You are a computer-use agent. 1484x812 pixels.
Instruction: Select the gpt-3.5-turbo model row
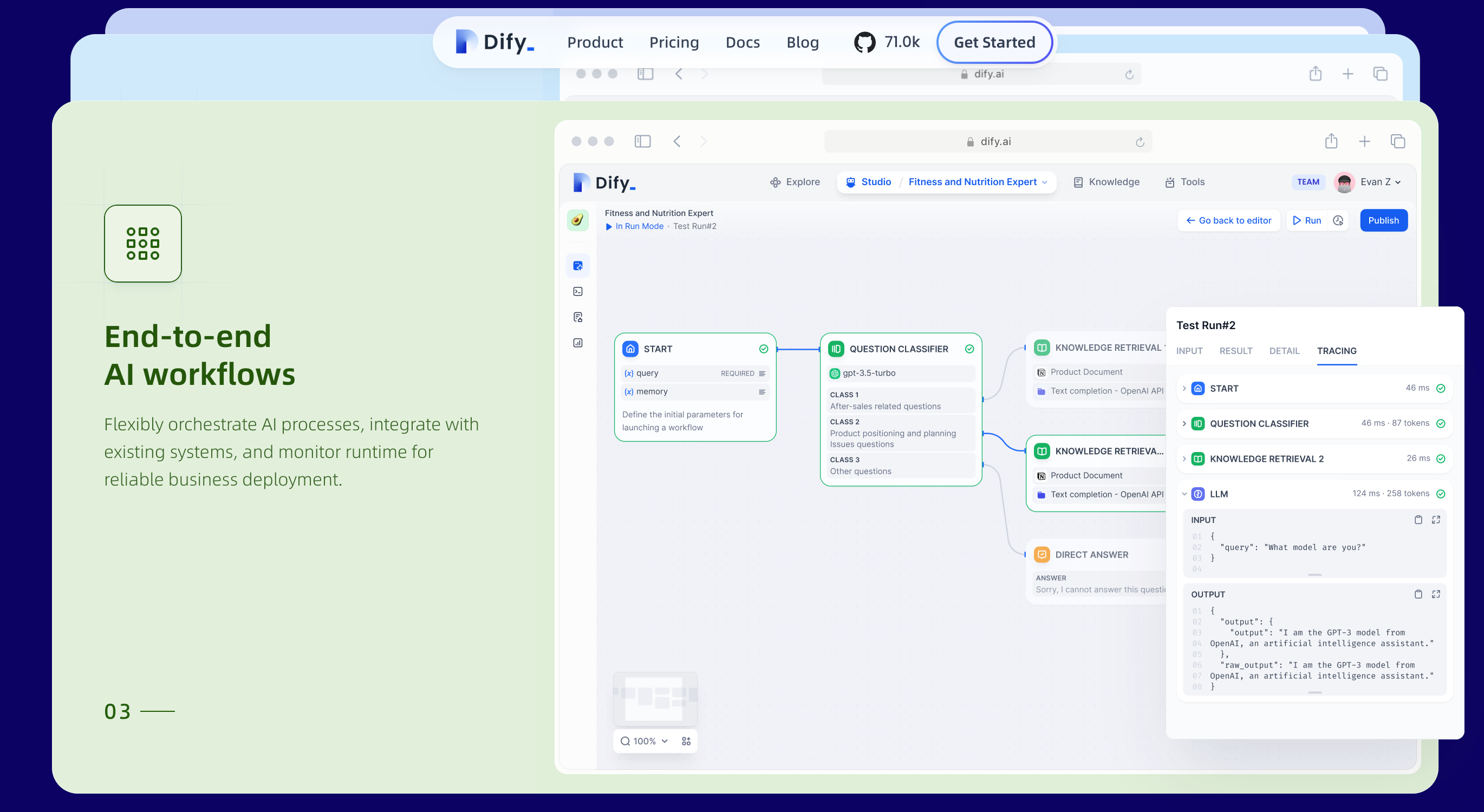901,373
